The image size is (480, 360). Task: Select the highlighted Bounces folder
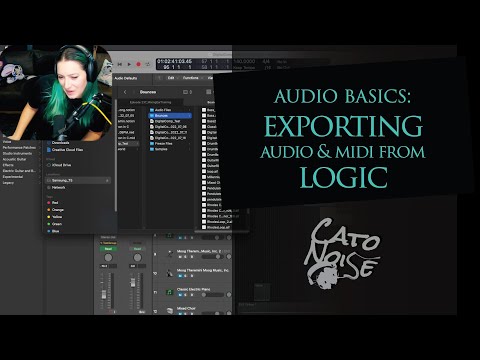pos(170,116)
